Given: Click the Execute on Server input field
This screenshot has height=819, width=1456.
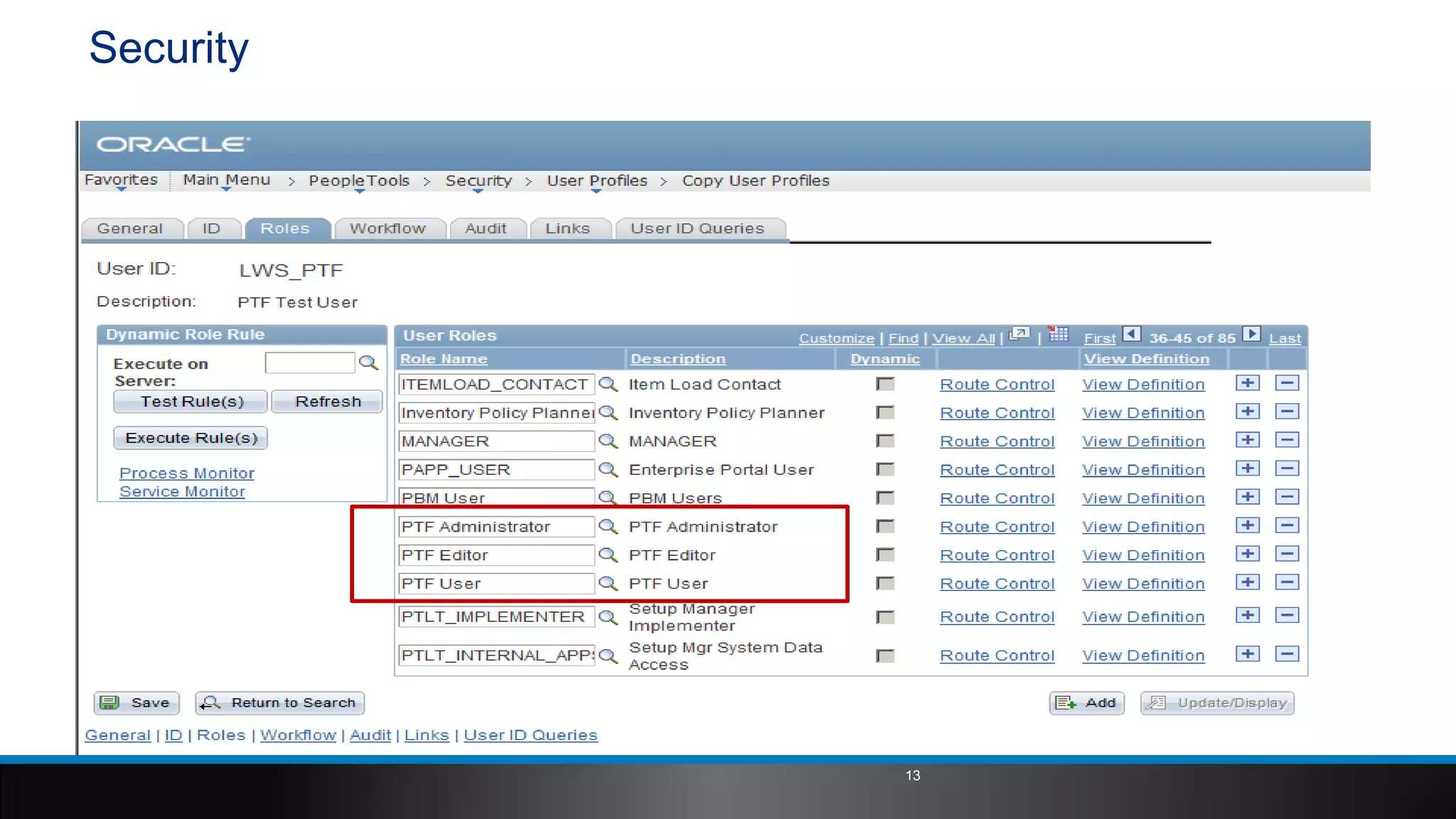Looking at the screenshot, I should [310, 363].
